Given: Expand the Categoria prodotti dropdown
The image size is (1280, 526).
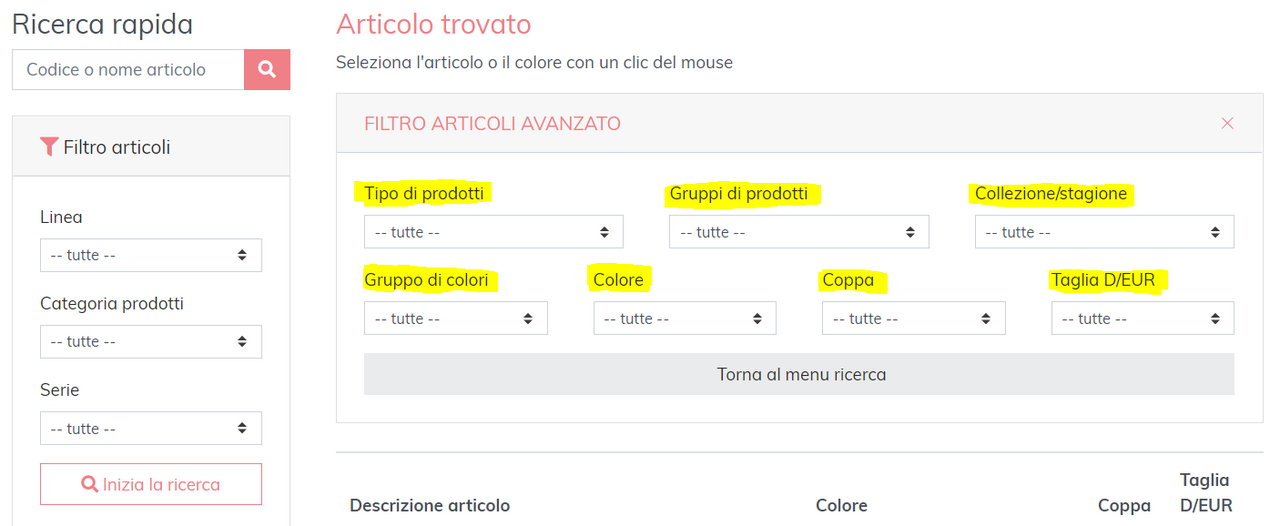Looking at the screenshot, I should 151,341.
